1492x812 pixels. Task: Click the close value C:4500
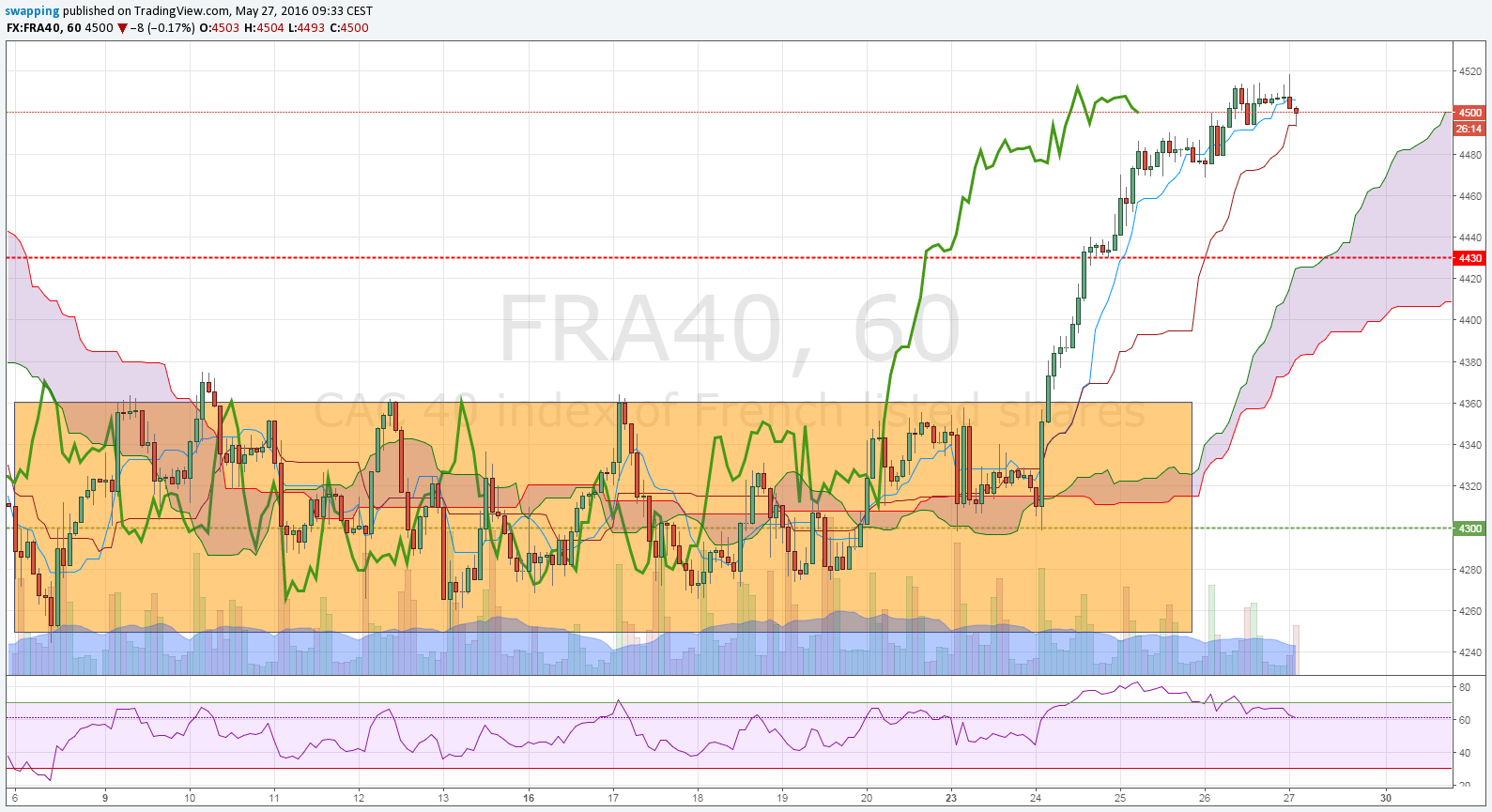(x=349, y=28)
